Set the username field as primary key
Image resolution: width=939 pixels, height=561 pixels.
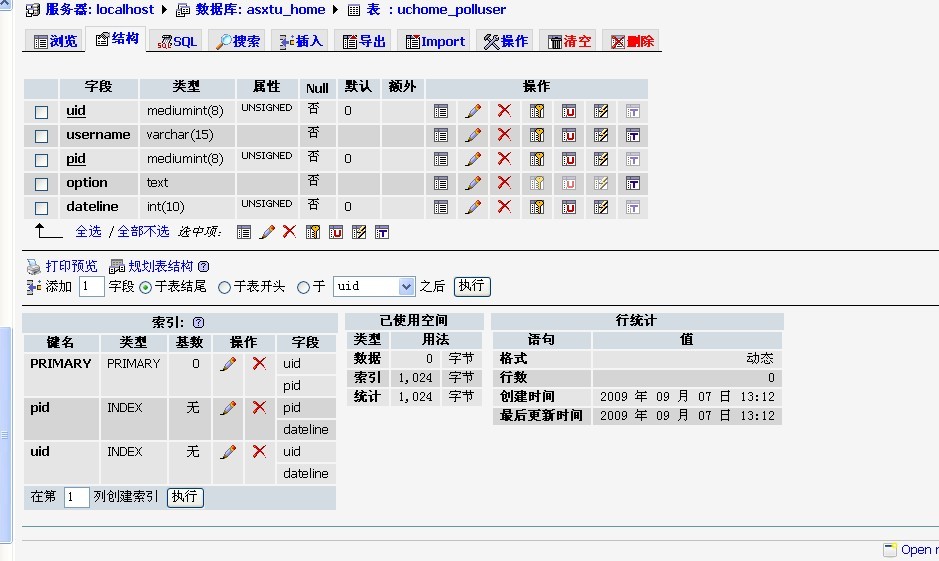[537, 135]
